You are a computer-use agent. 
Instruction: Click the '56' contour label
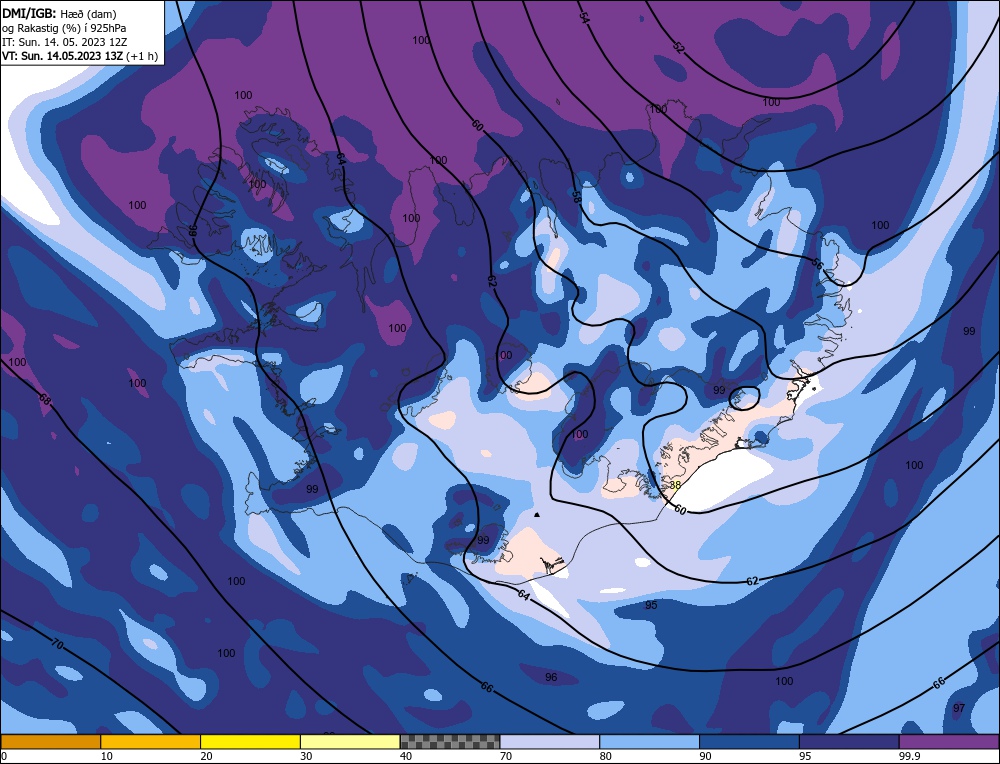click(x=818, y=263)
